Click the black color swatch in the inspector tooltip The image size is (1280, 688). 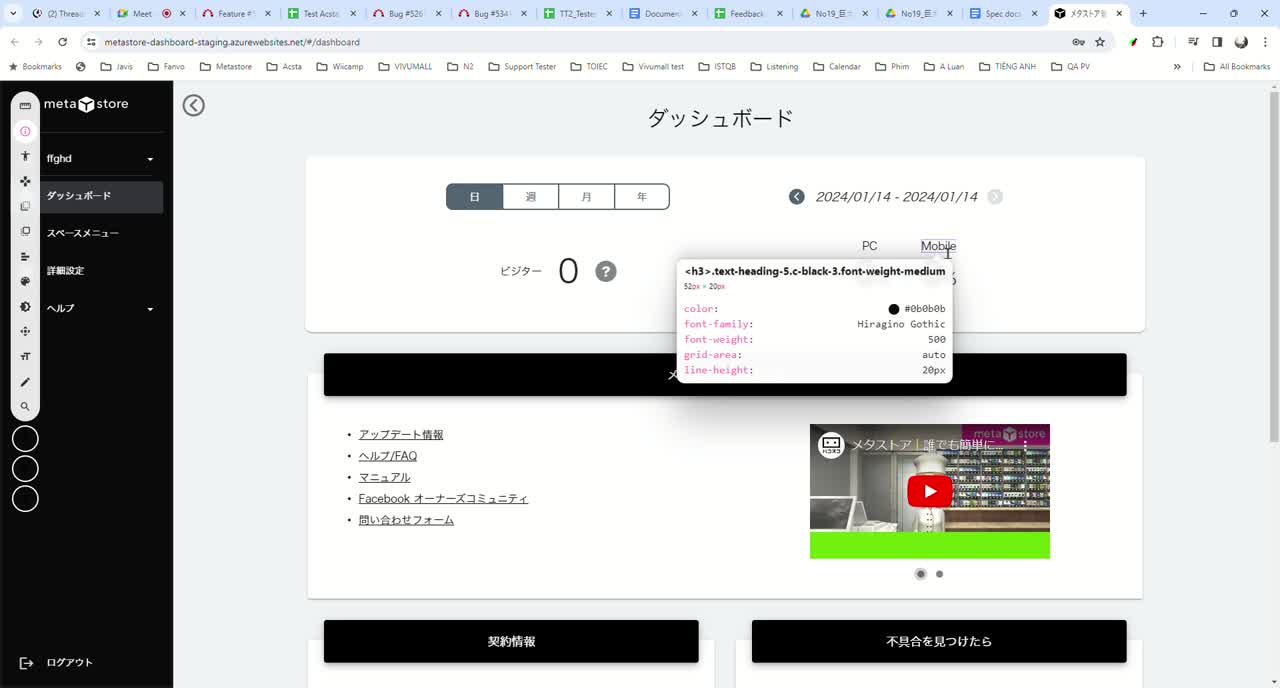[893, 308]
